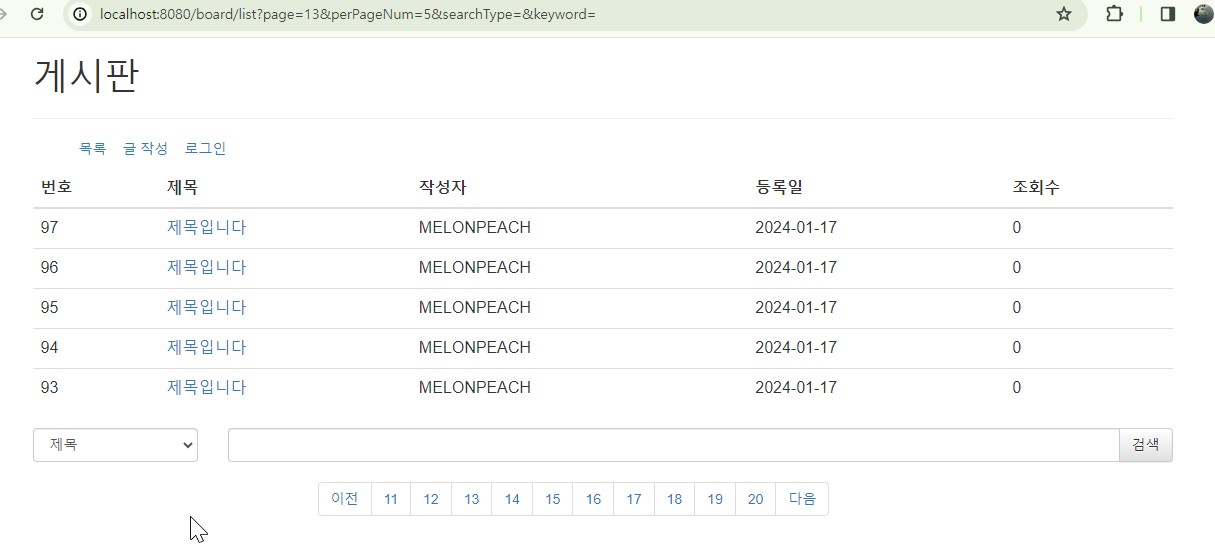Focus the search keyword input field

(673, 445)
